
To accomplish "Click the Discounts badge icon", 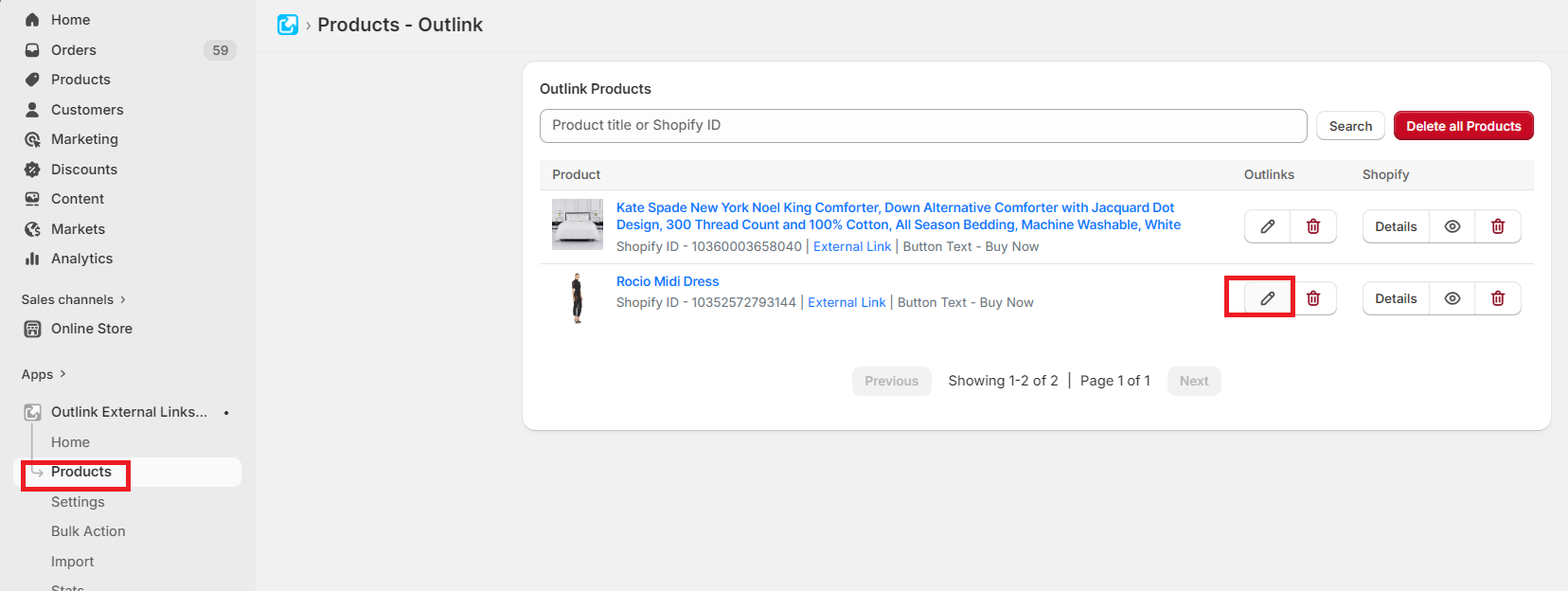I will [x=32, y=170].
